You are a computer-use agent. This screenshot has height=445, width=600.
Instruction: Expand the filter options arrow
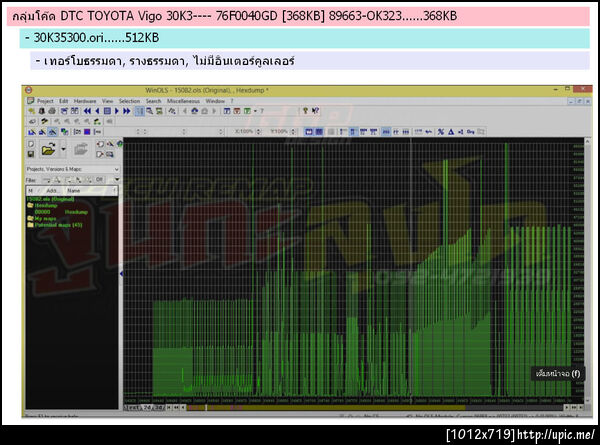117,179
